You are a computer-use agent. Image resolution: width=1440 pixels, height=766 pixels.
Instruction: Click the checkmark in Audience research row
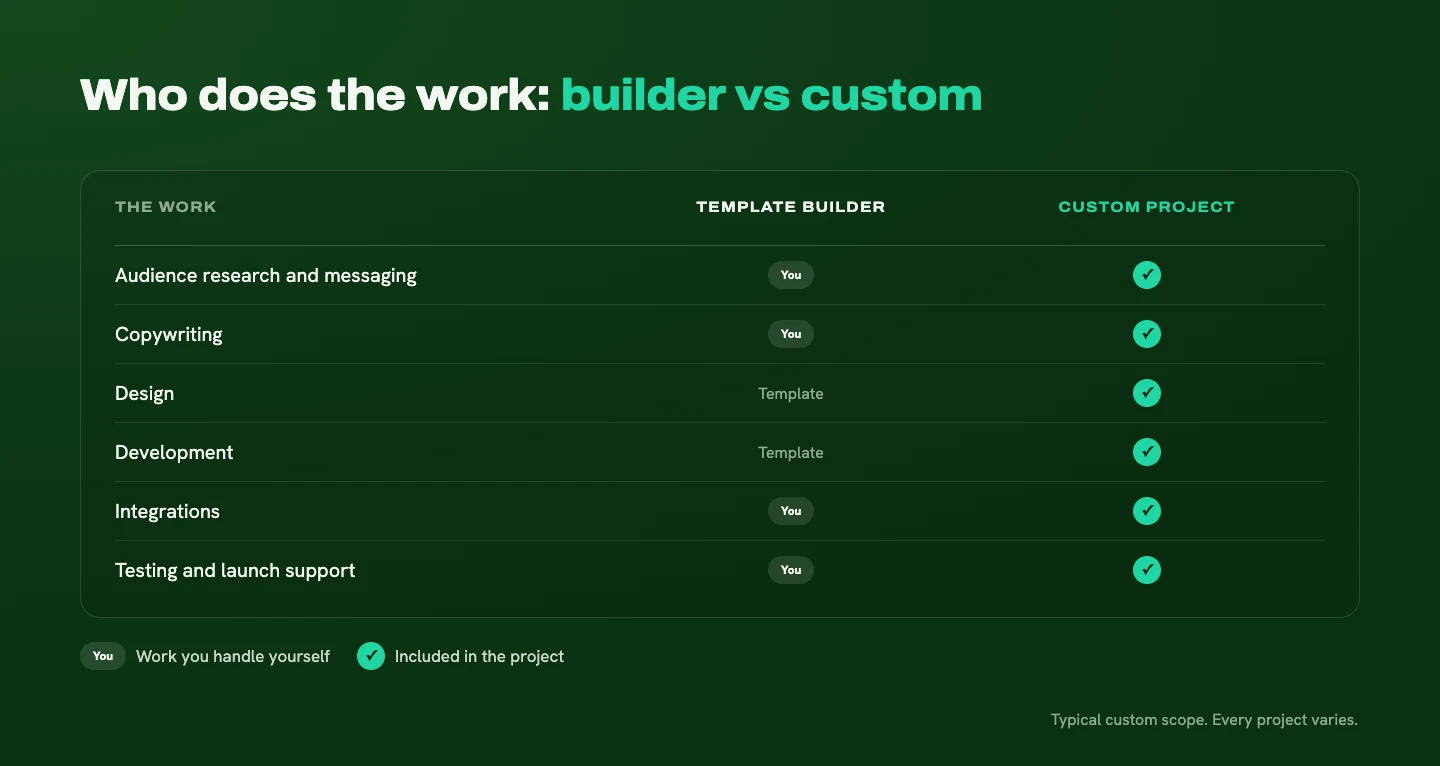pyautogui.click(x=1147, y=275)
